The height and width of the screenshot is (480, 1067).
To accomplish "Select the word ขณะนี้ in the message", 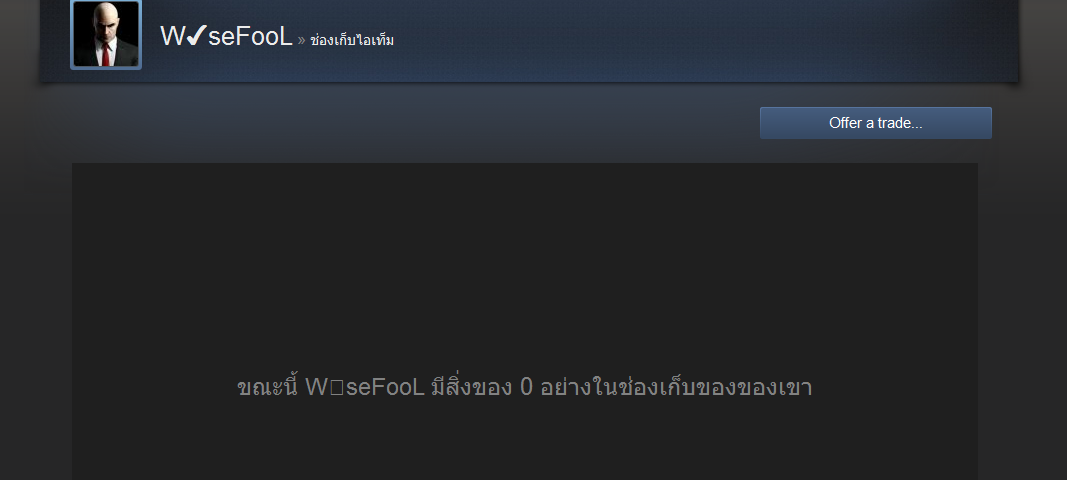I will pos(267,387).
